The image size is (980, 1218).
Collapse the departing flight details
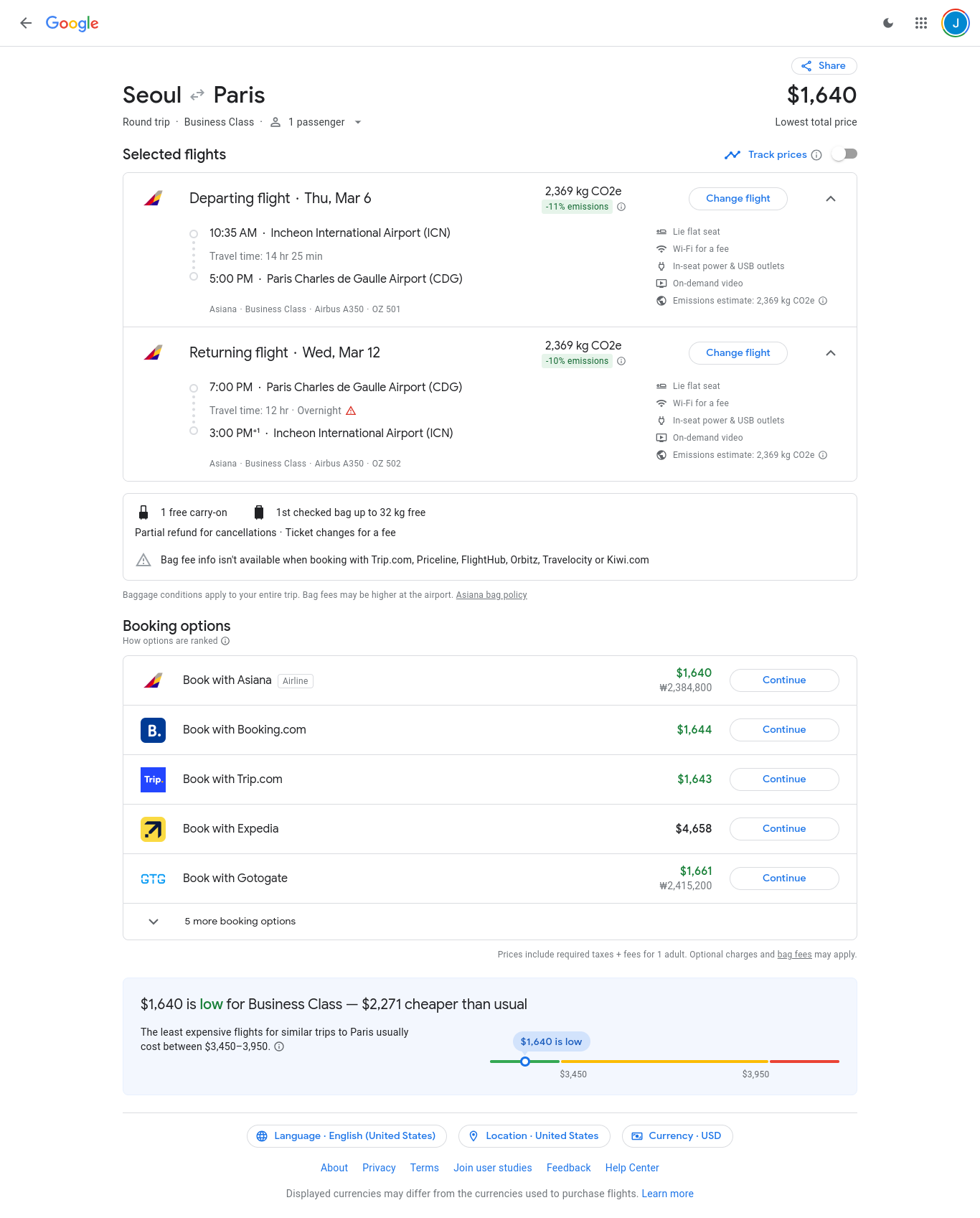(x=830, y=199)
